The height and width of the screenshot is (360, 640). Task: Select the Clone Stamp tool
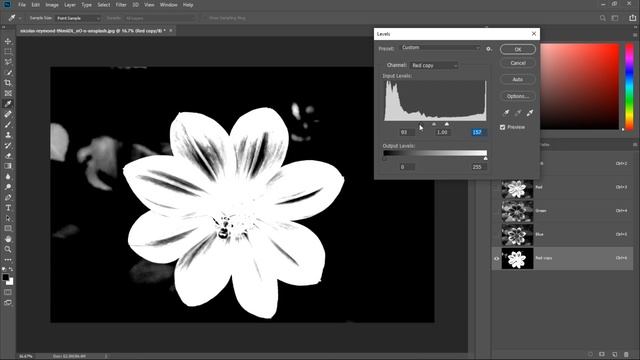8,135
